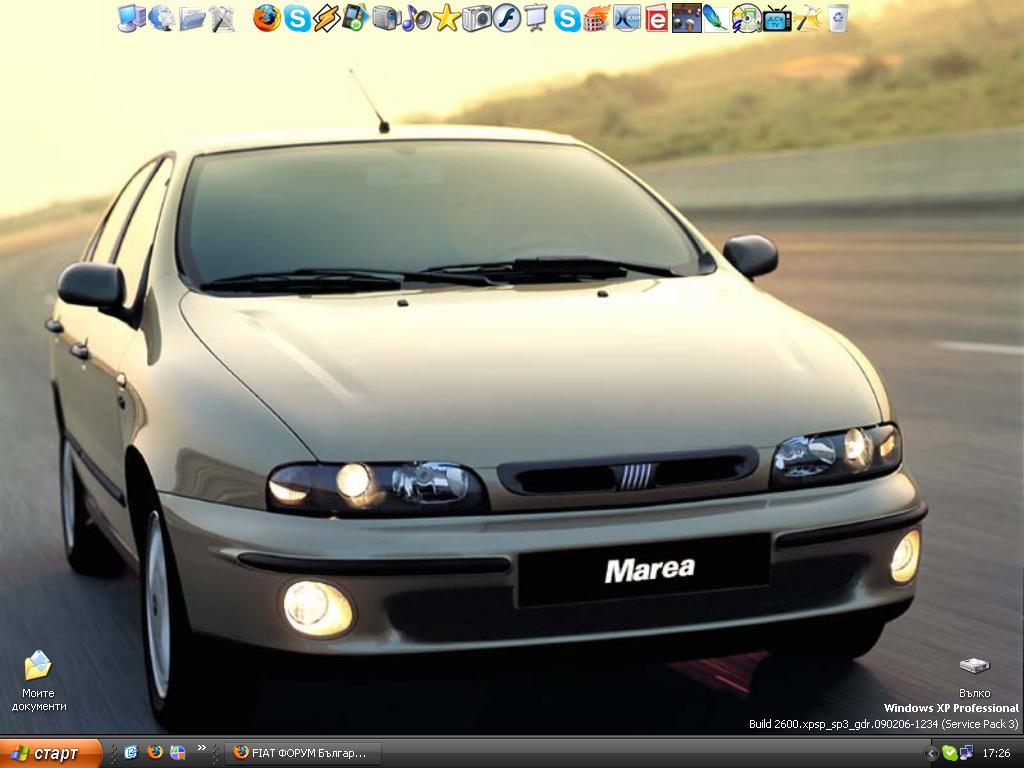Launch the Flash player icon in the dock
Image resolution: width=1024 pixels, height=768 pixels.
507,18
